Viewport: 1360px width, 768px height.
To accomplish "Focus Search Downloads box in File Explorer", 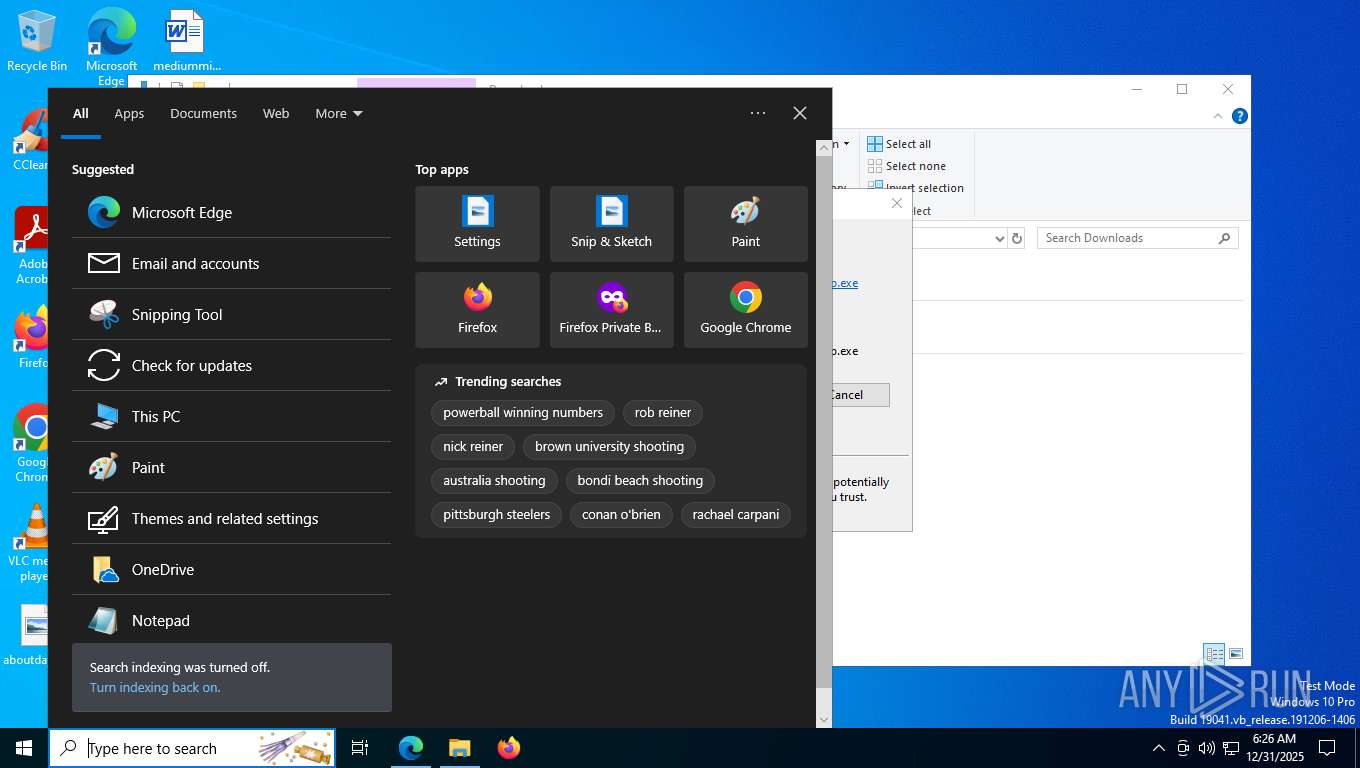I will click(1137, 238).
